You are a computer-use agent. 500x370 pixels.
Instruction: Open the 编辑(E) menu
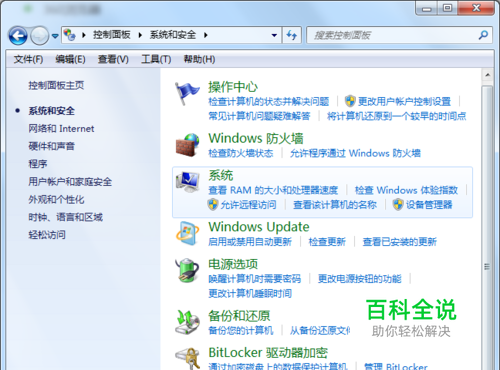pyautogui.click(x=70, y=59)
